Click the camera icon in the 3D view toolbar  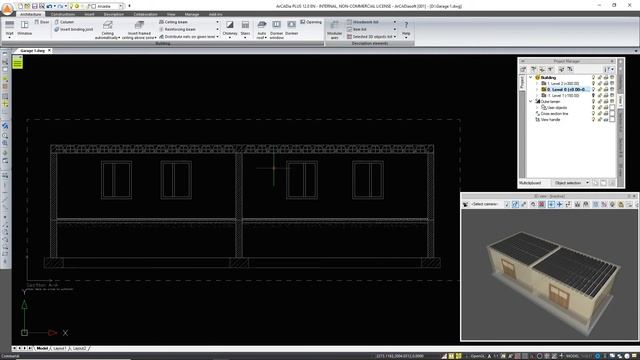tap(465, 204)
